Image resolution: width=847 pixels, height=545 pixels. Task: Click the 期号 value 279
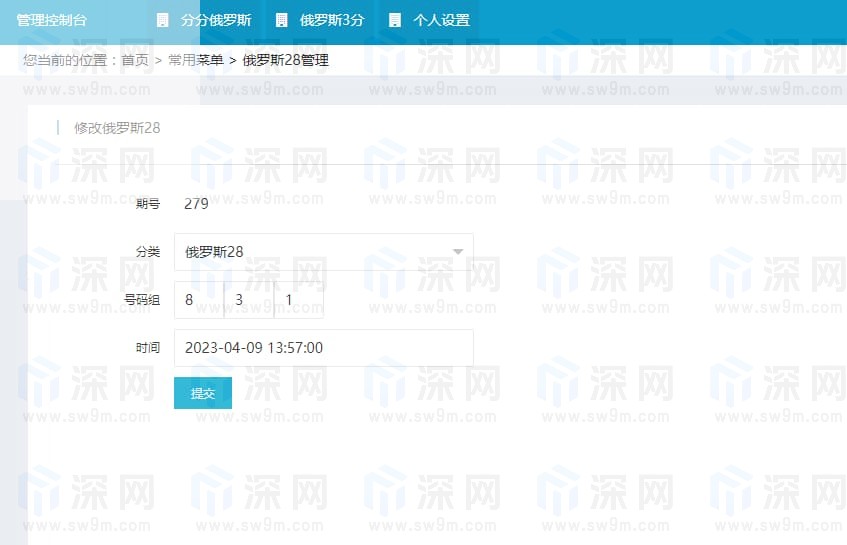pos(196,204)
